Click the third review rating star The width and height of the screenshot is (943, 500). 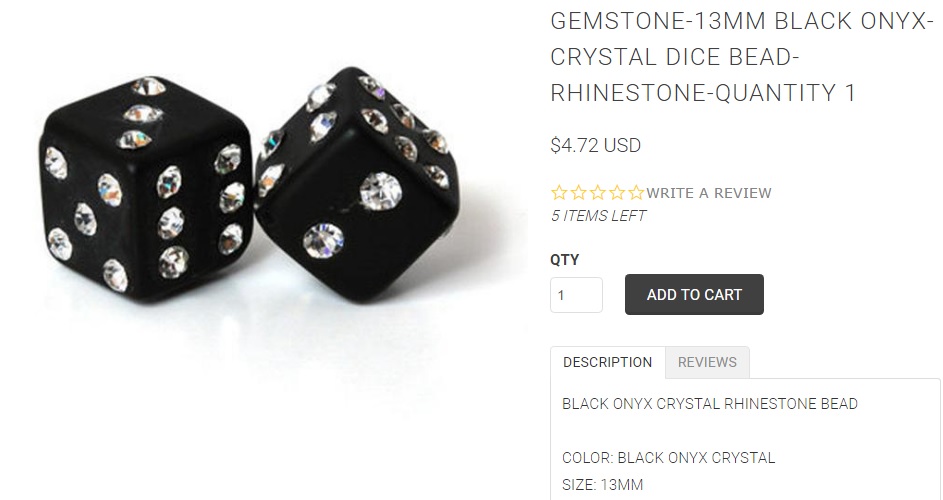tap(598, 193)
